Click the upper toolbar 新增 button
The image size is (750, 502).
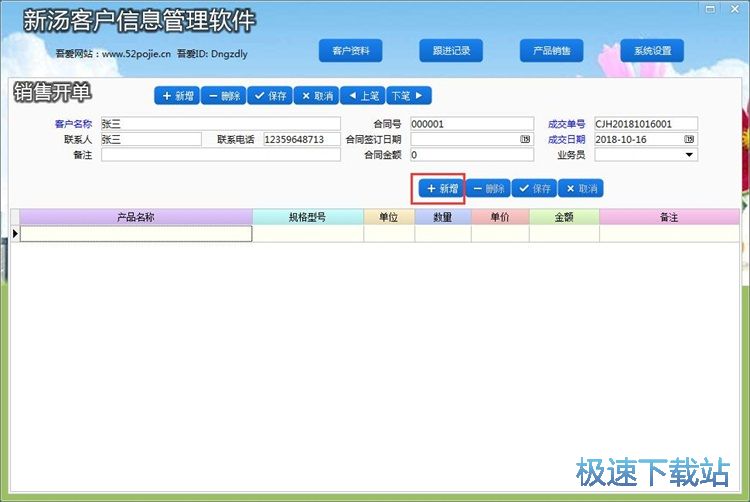[x=177, y=96]
